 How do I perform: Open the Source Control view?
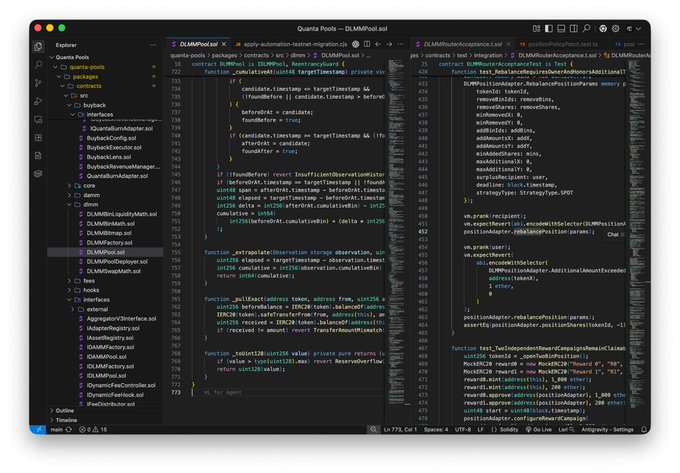[x=38, y=83]
